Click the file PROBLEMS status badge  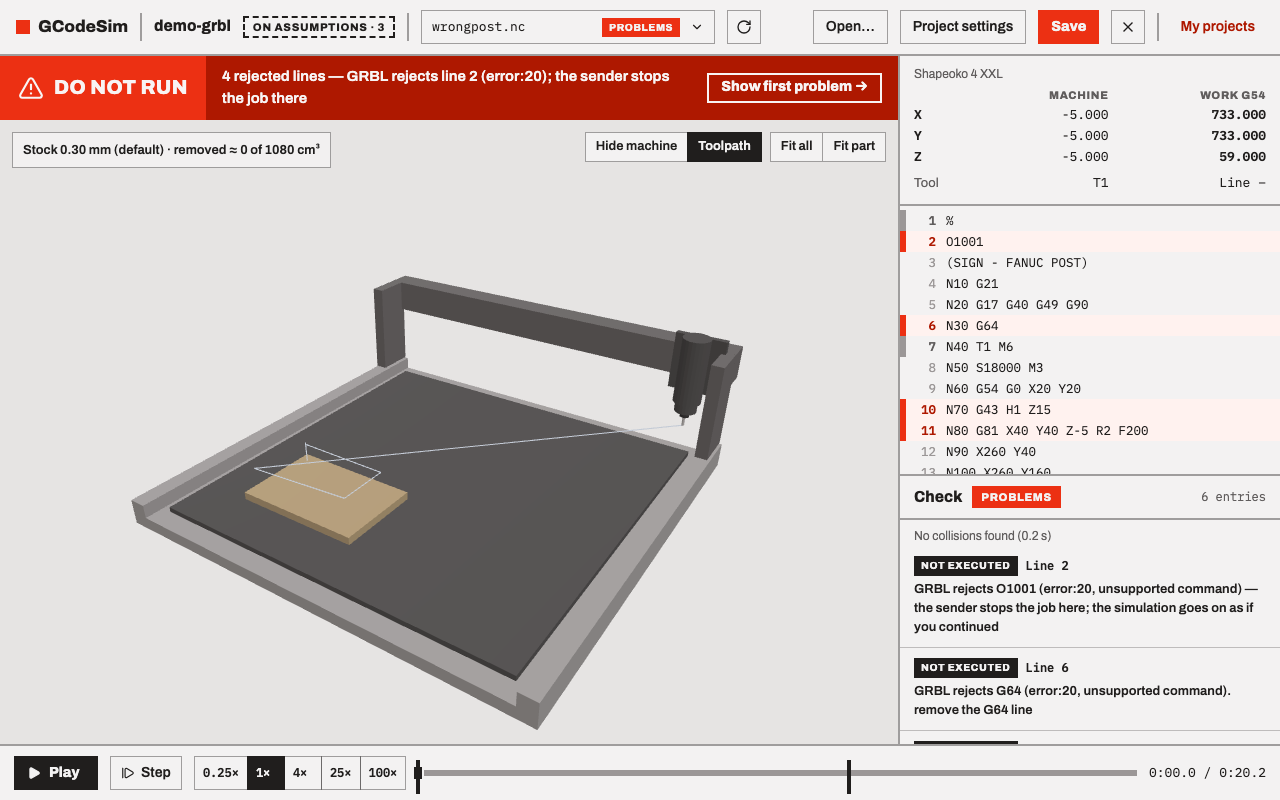(641, 27)
